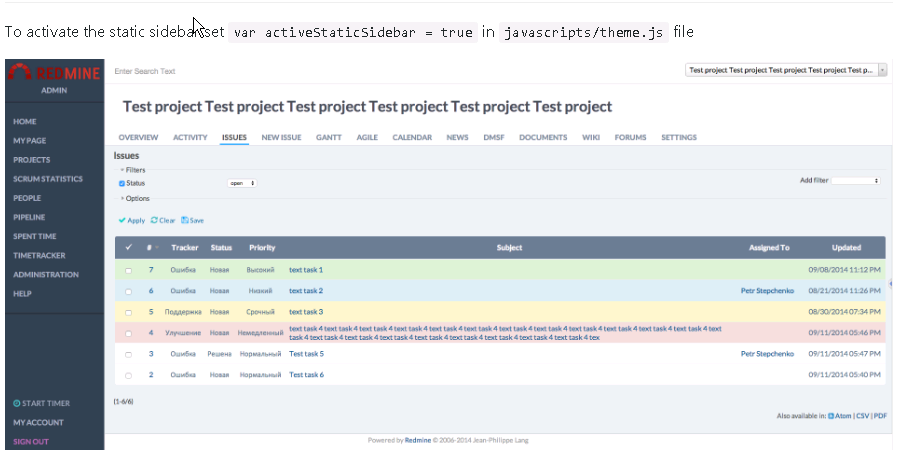Click the Redmine logo icon

coord(18,73)
